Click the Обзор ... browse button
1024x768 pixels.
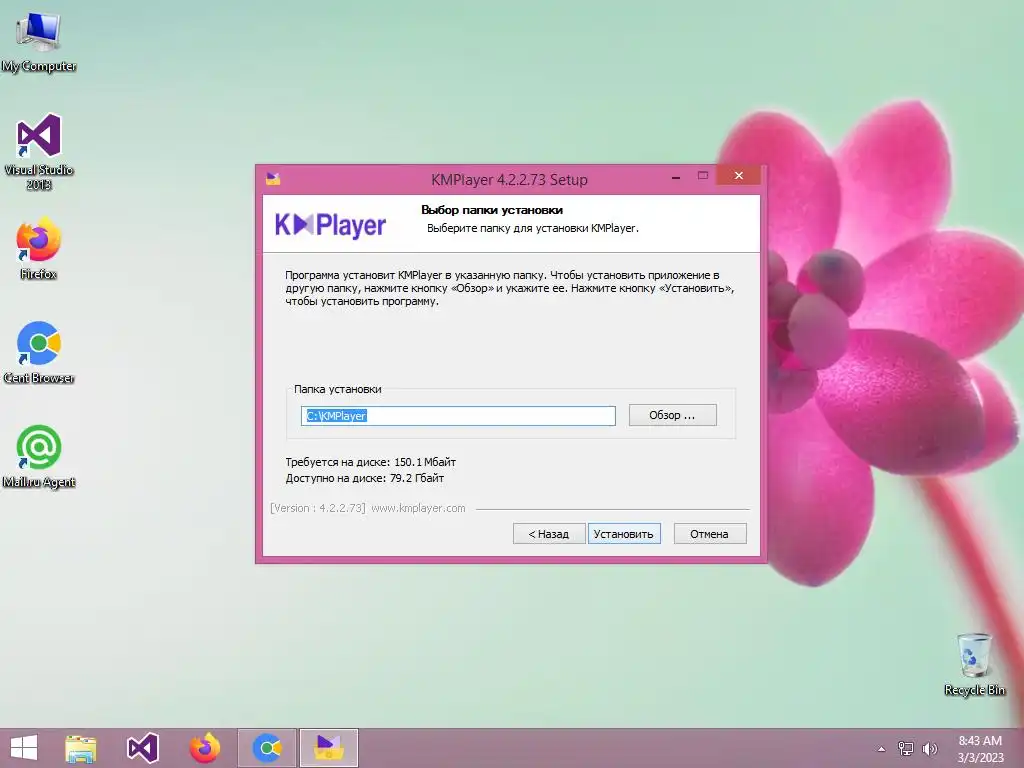pos(673,415)
